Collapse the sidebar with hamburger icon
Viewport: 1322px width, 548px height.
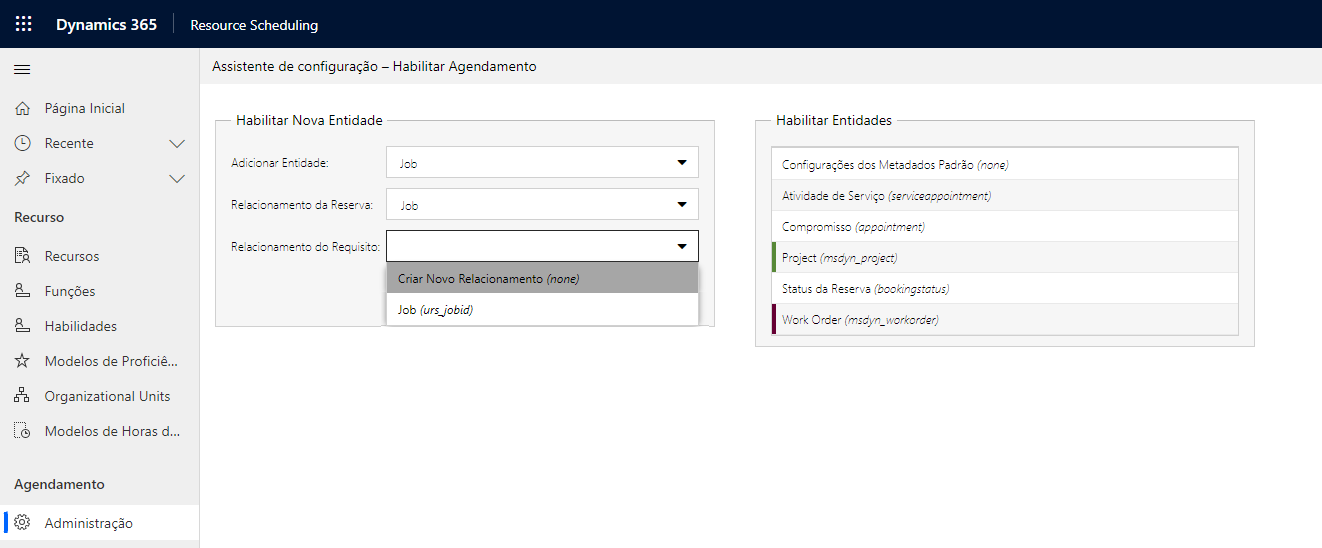[22, 70]
